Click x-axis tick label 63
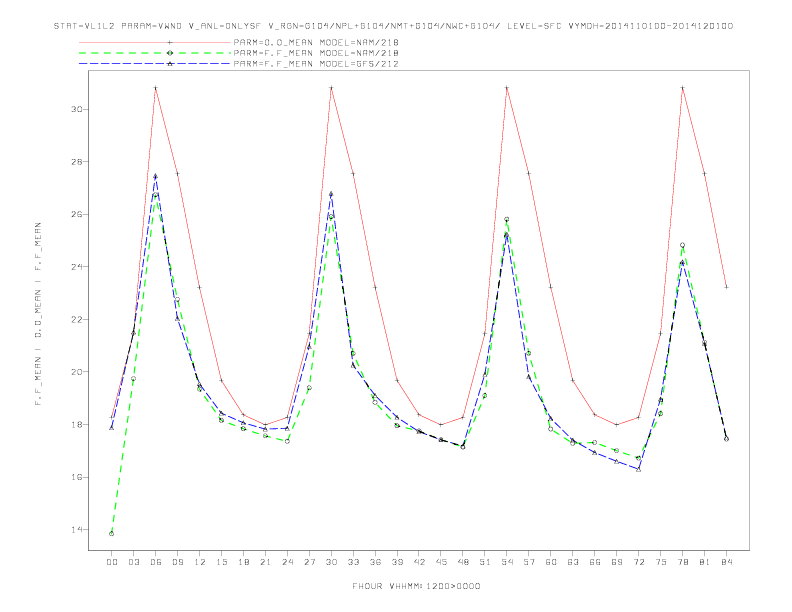Image resolution: width=792 pixels, height=612 pixels. 573,562
